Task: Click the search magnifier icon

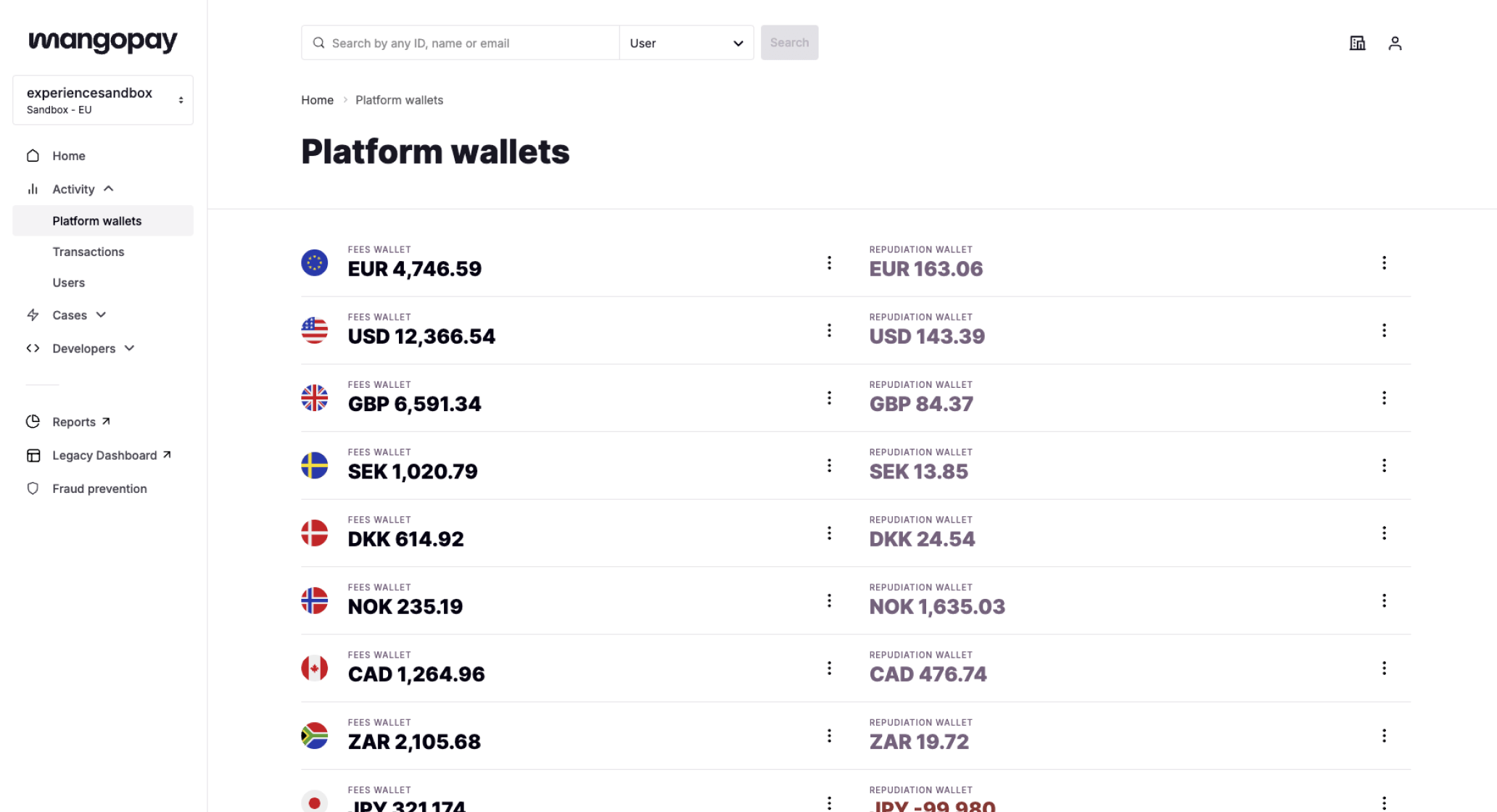Action: pos(318,43)
